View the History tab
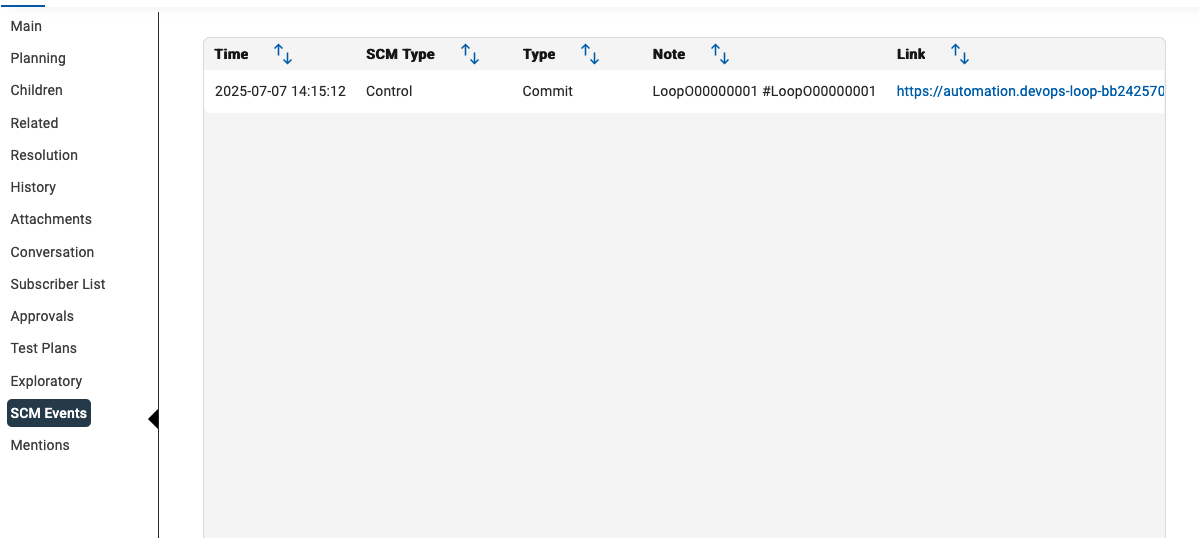1199x538 pixels. (33, 187)
